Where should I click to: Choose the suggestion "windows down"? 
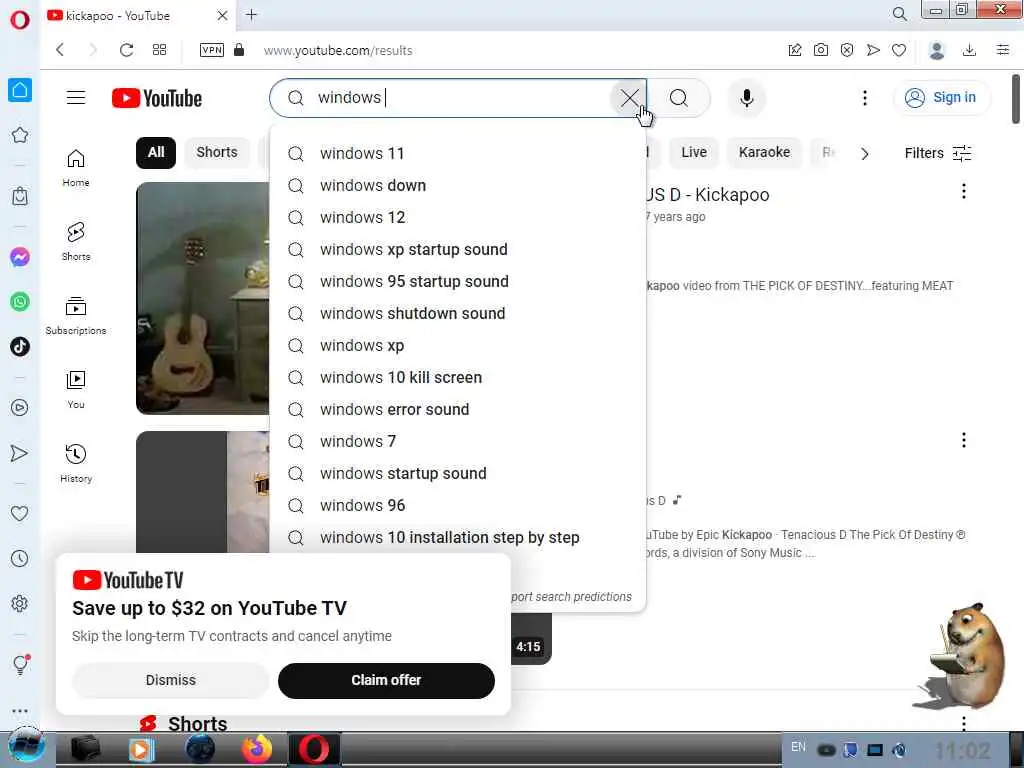pos(457,185)
